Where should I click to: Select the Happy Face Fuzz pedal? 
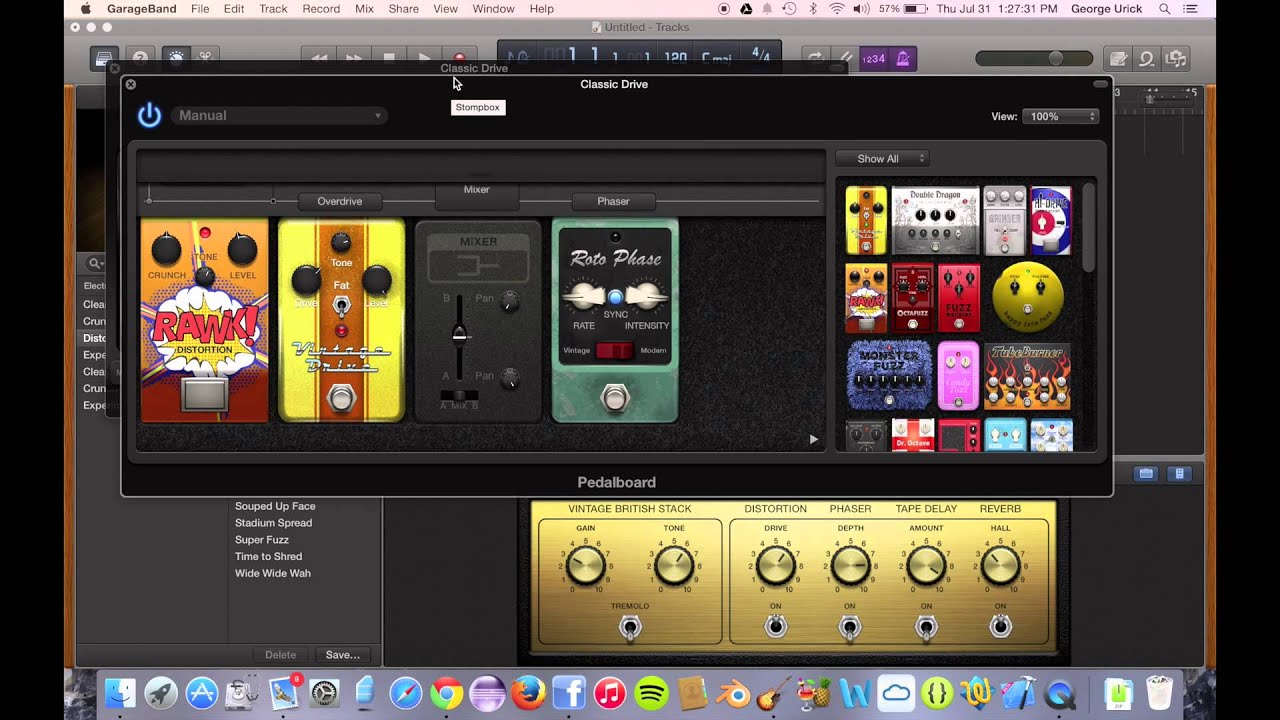(1028, 298)
